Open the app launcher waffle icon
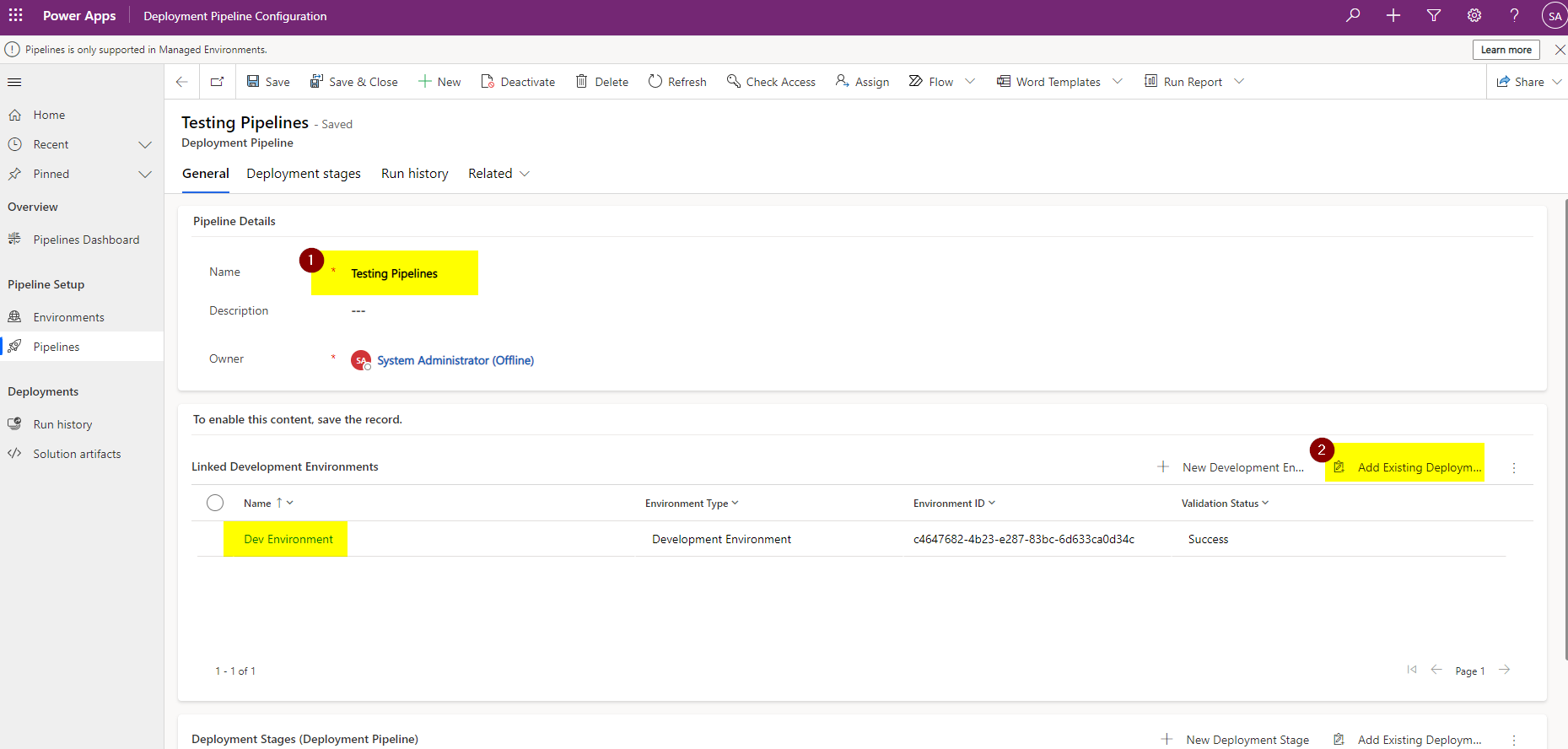The width and height of the screenshot is (1568, 749). click(16, 15)
